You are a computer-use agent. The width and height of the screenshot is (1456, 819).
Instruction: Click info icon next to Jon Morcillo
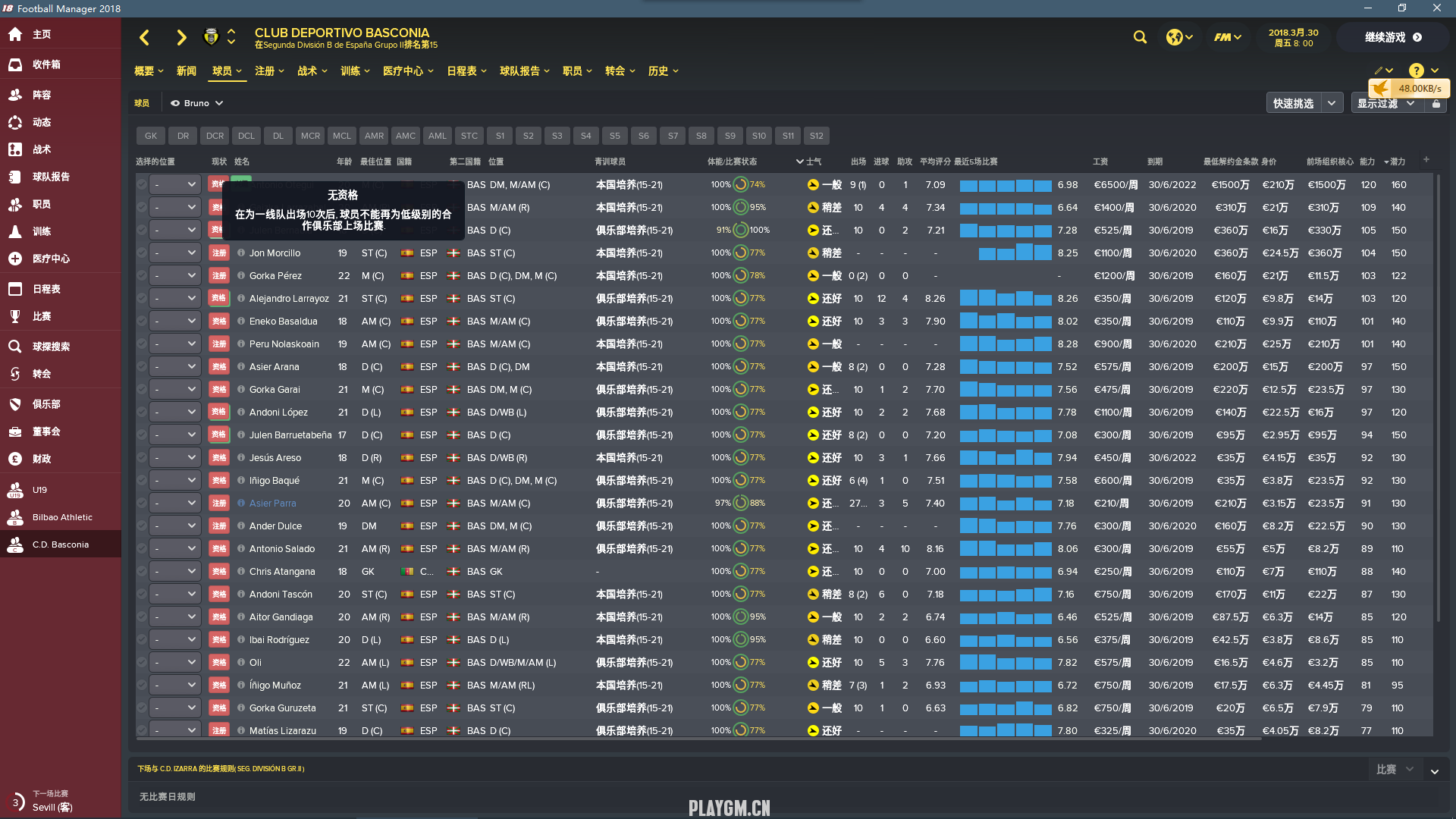point(241,253)
